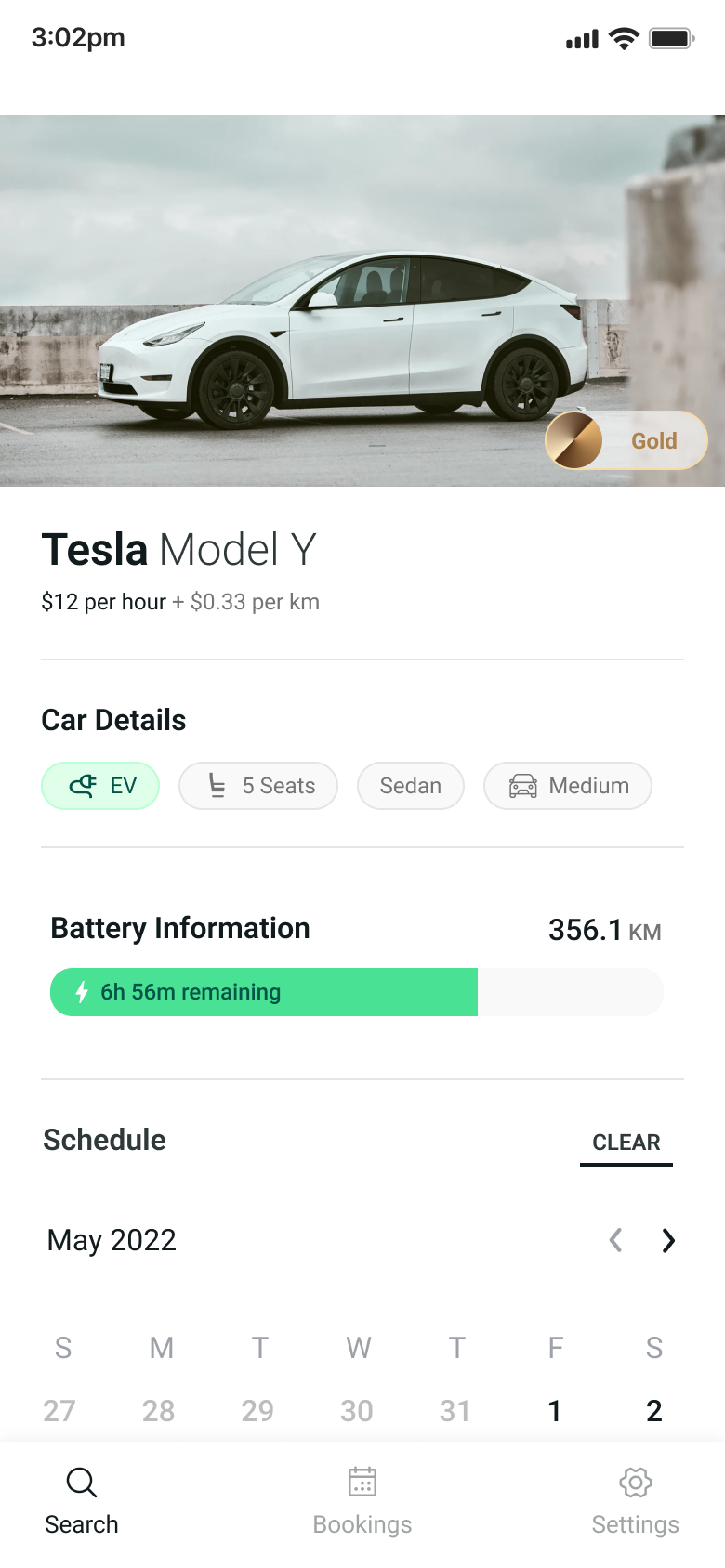Screen dimensions: 725x1568
Task: Click the EV plug icon
Action: tap(83, 786)
